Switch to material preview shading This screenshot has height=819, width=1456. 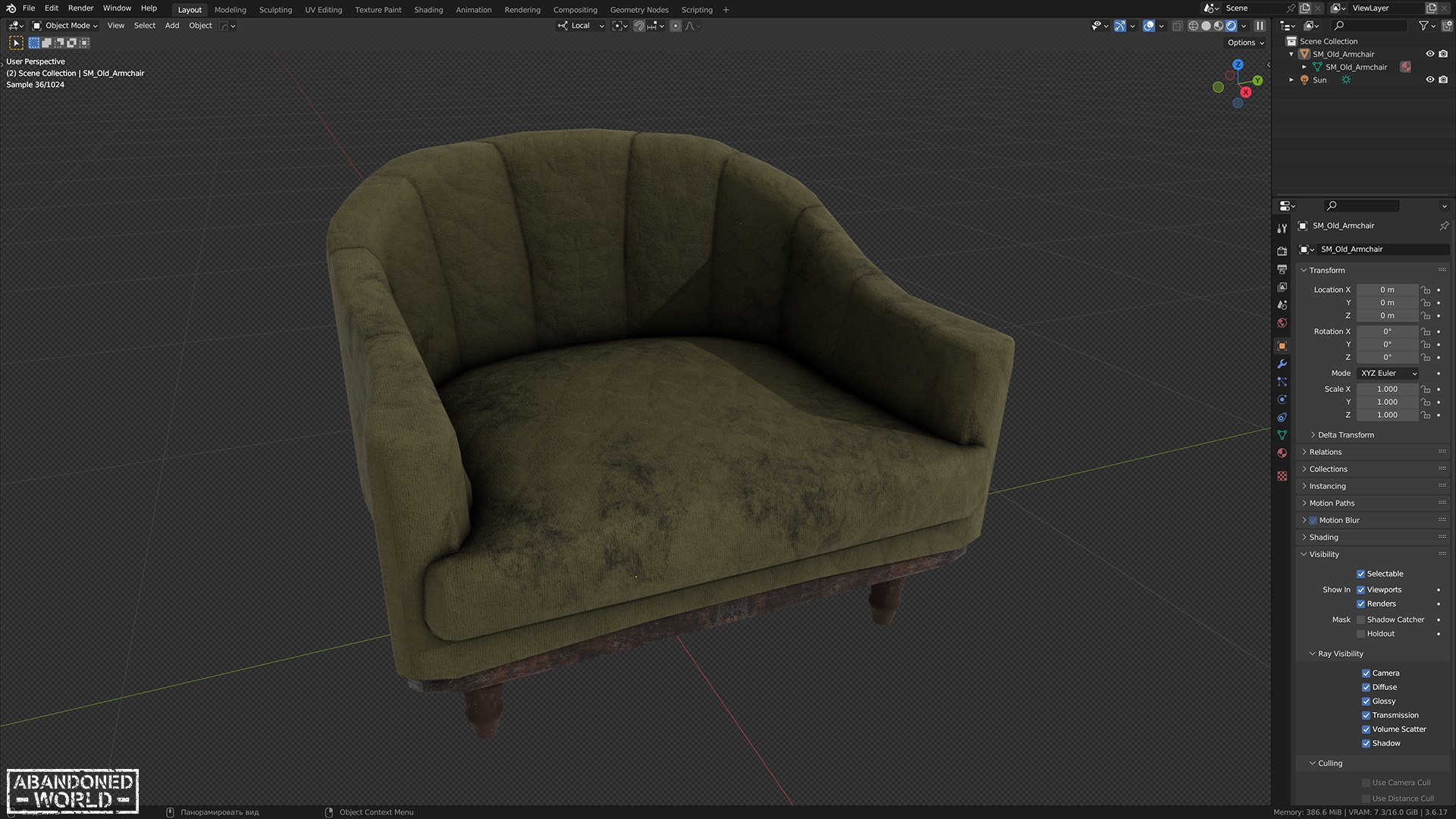1219,26
